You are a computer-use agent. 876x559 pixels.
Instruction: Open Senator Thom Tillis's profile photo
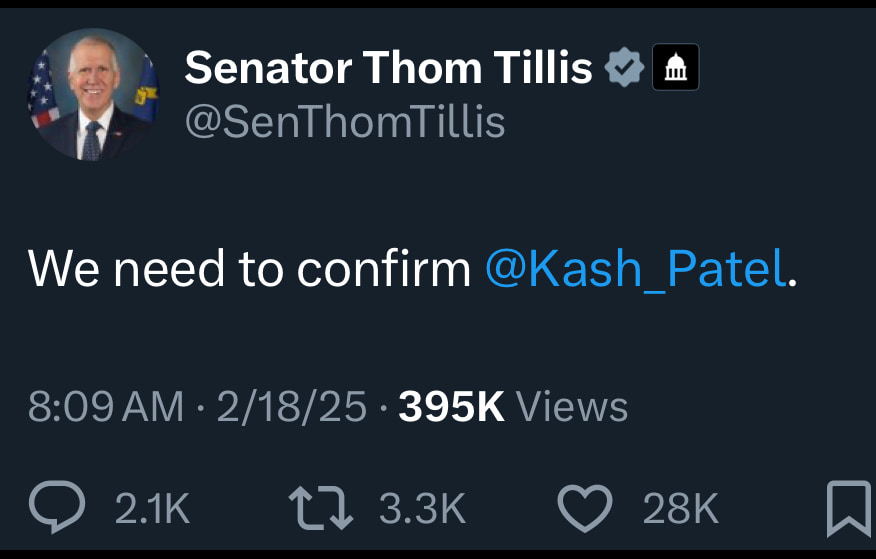coord(92,94)
